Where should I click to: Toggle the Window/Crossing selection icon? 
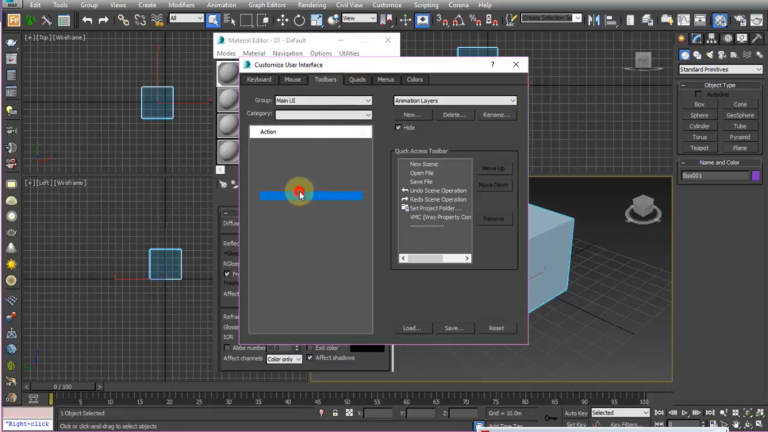click(x=263, y=20)
